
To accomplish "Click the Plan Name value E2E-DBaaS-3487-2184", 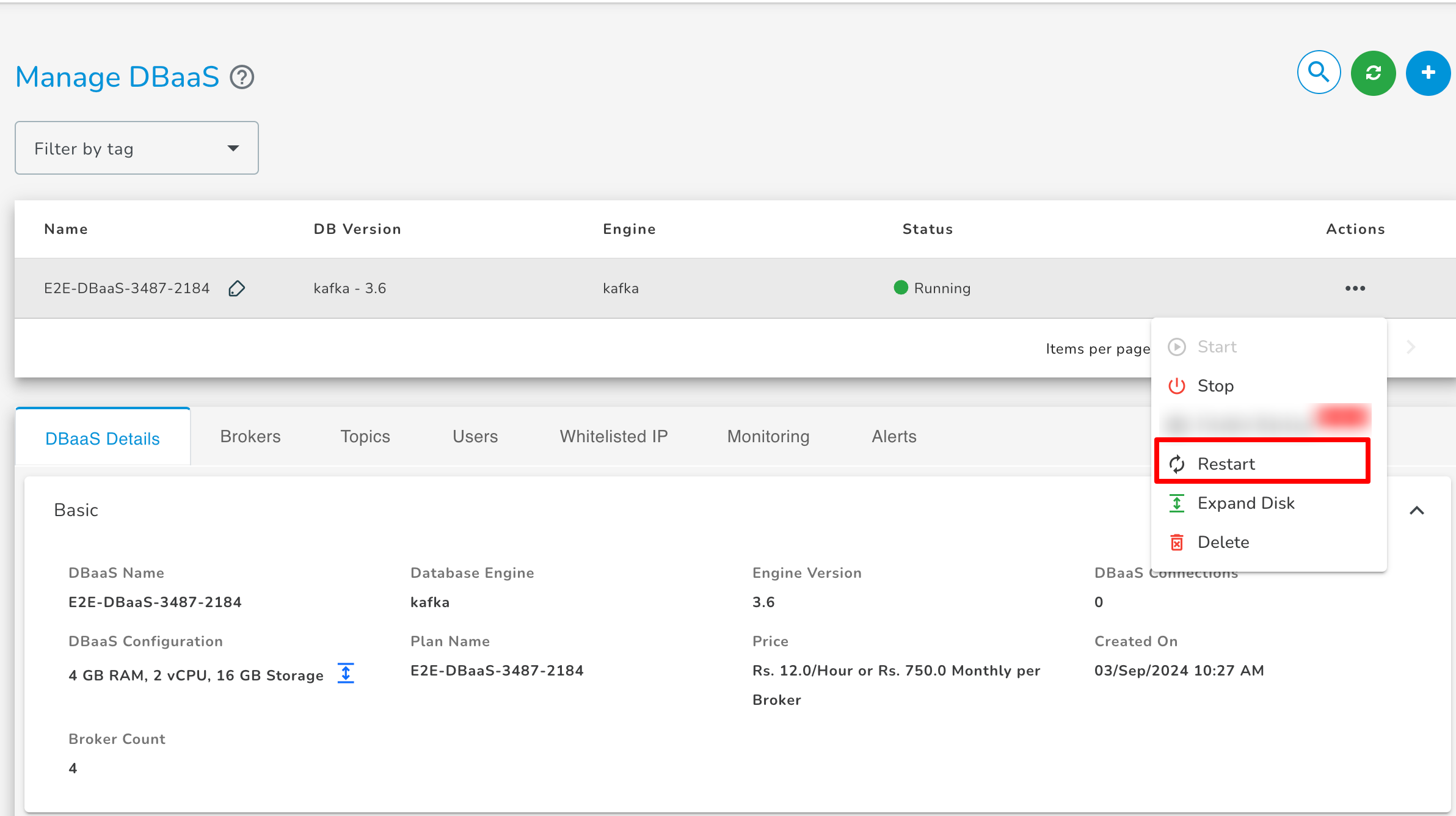I will (497, 671).
